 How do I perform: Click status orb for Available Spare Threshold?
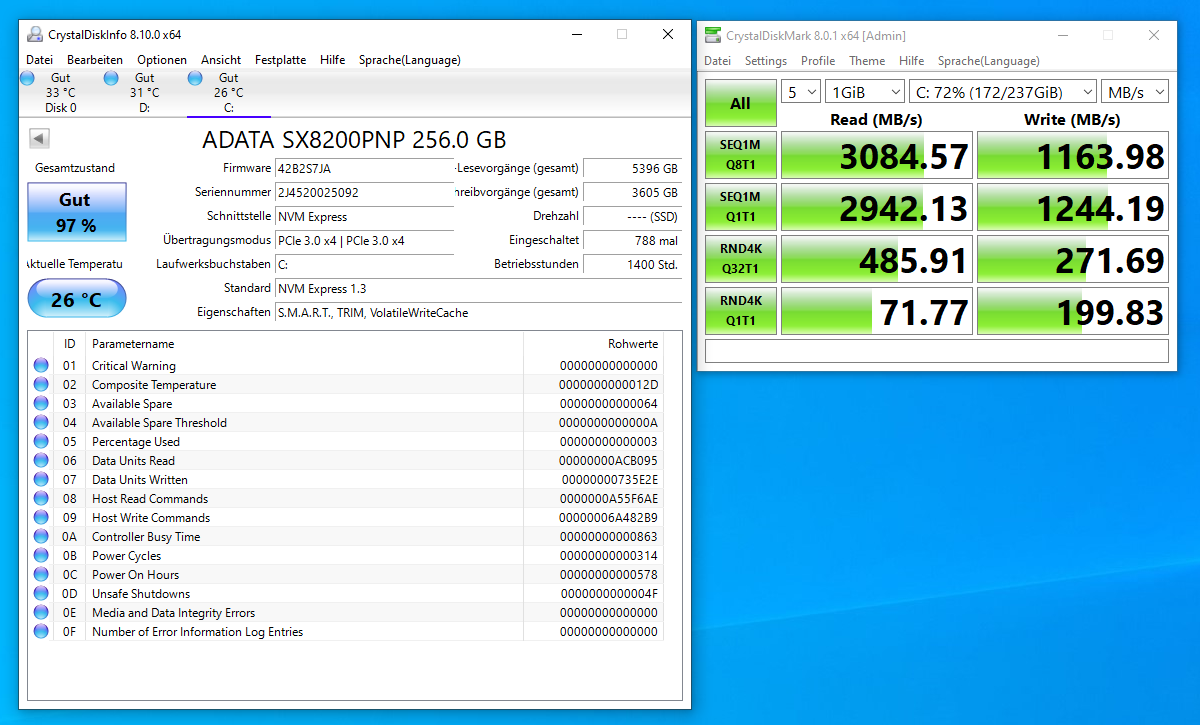click(x=41, y=422)
